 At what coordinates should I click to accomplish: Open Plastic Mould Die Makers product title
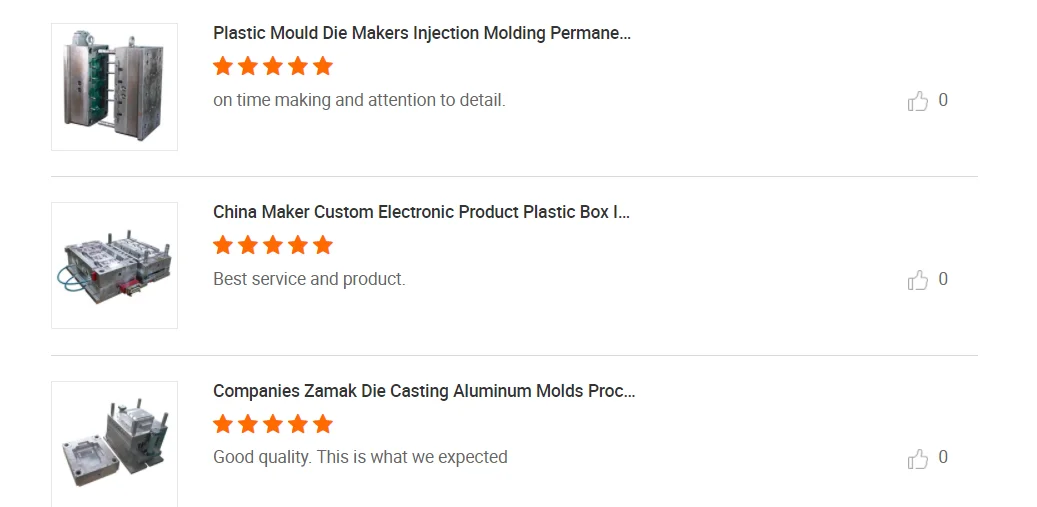[421, 33]
